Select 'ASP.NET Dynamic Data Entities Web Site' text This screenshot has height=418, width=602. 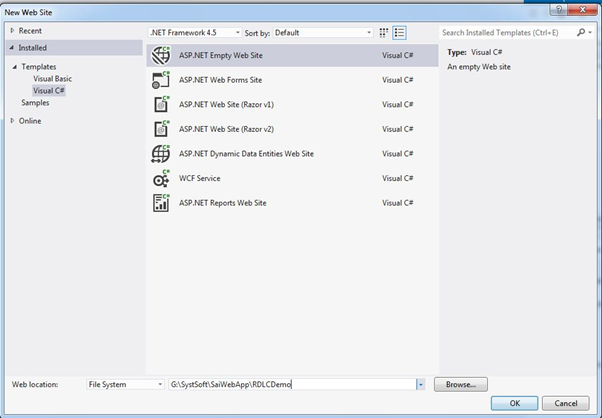pos(246,154)
